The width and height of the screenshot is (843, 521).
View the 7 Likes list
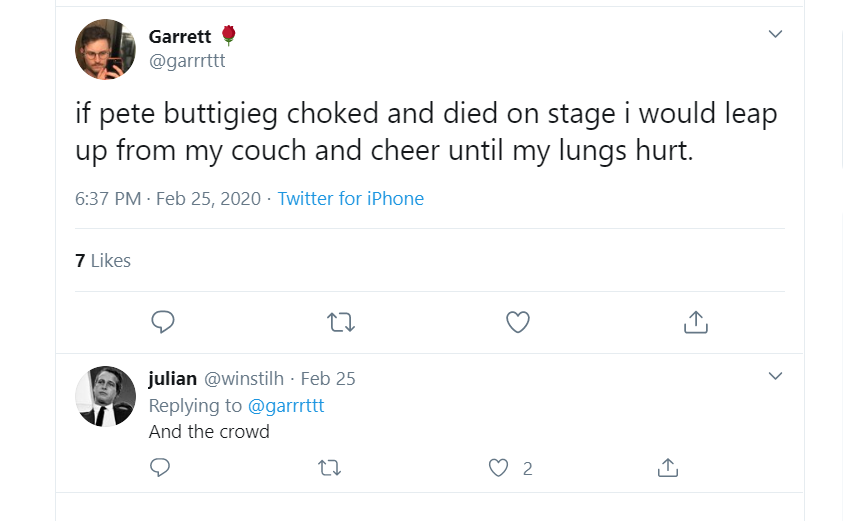tap(103, 261)
